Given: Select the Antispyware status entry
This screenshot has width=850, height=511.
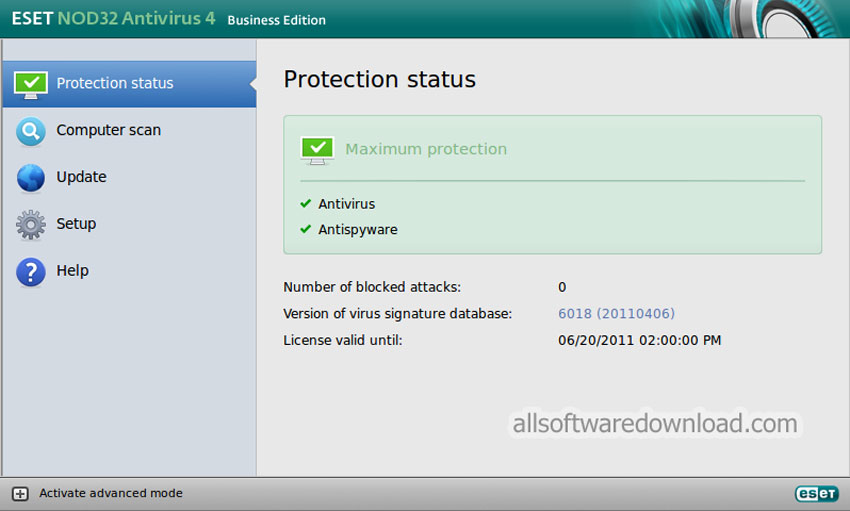Looking at the screenshot, I should pos(358,229).
